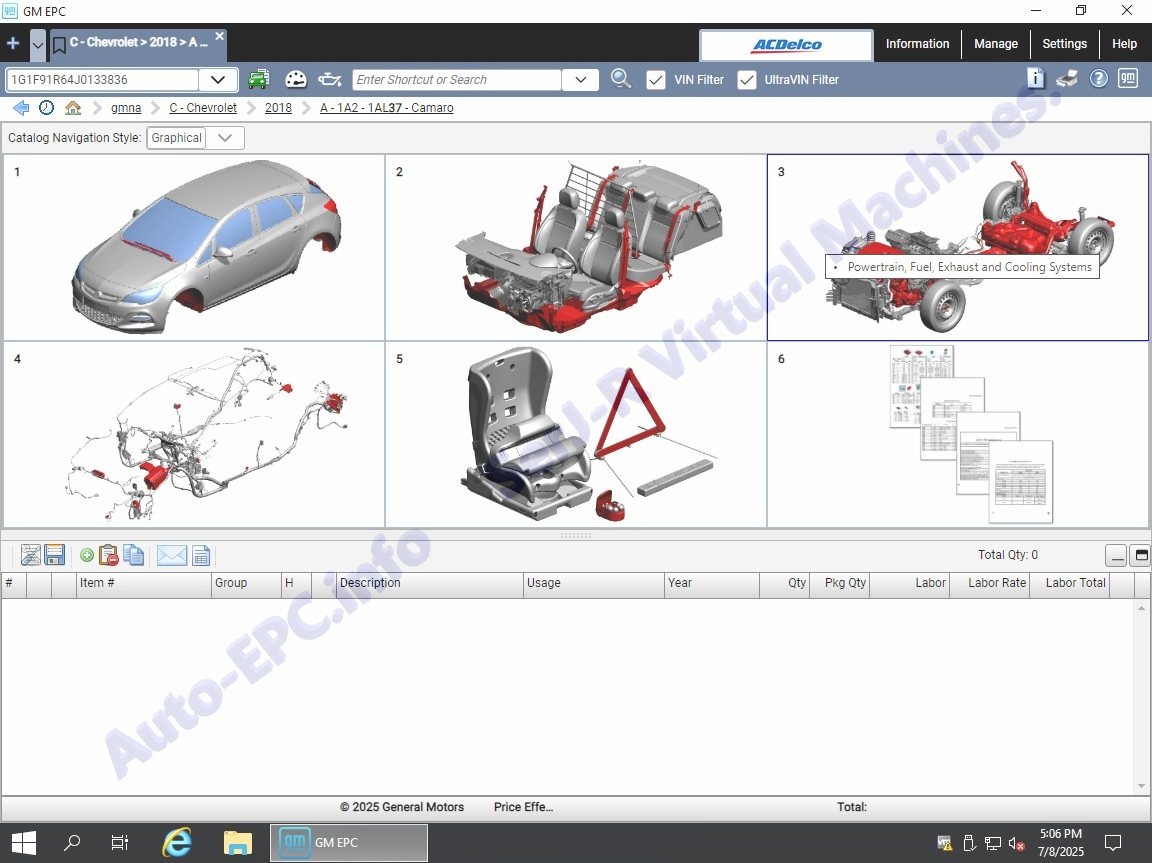Click the C - Chevrolet breadcrumb link
The height and width of the screenshot is (863, 1152).
click(x=203, y=108)
